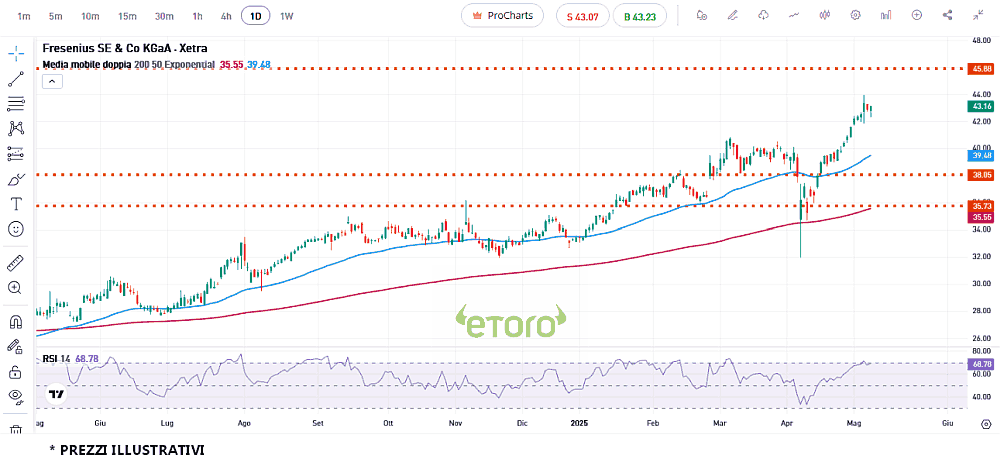Click the Media mobile doppia indicator label
Image resolution: width=1000 pixels, height=459 pixels.
tap(87, 65)
